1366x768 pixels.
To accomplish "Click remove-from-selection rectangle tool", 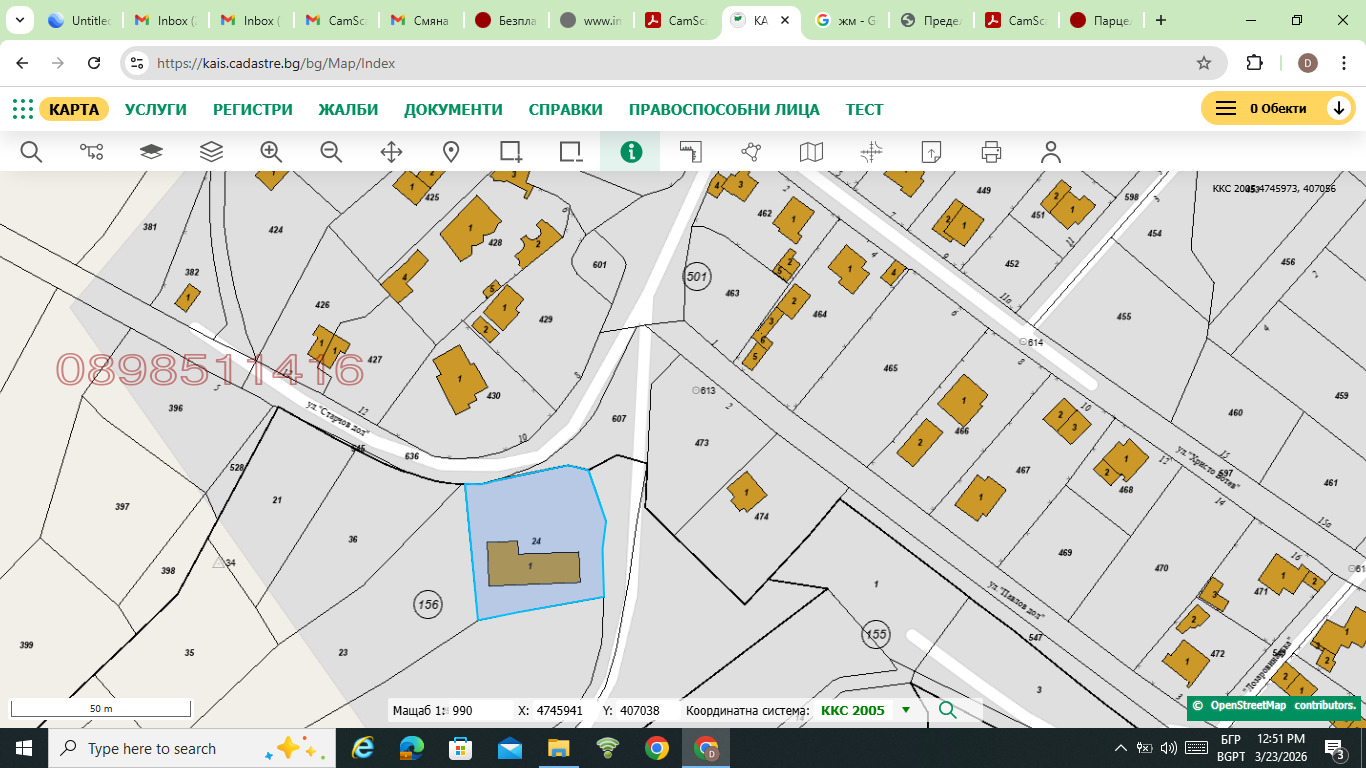I will tap(571, 152).
